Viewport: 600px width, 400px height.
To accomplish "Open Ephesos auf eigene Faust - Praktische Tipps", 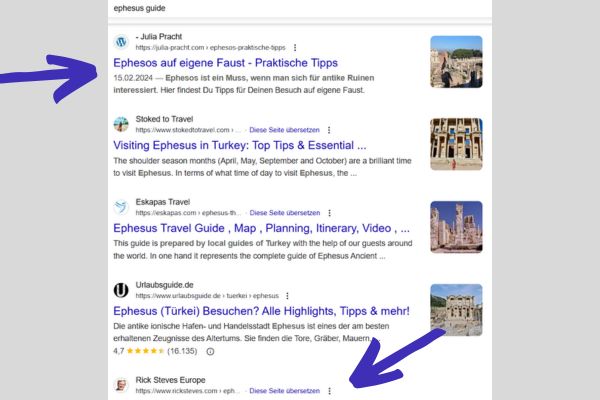I will click(x=225, y=63).
